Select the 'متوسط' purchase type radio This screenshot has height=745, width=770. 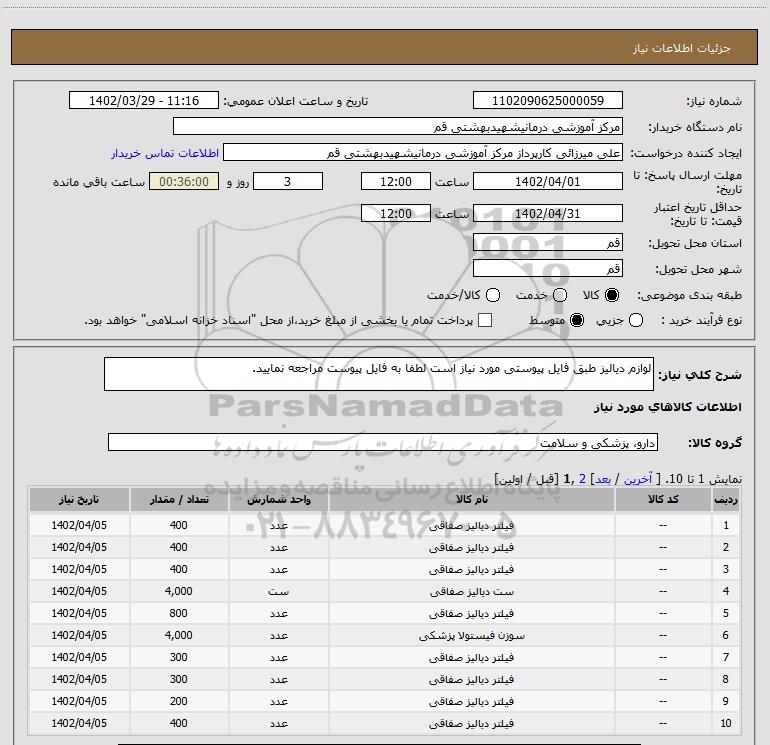click(576, 320)
